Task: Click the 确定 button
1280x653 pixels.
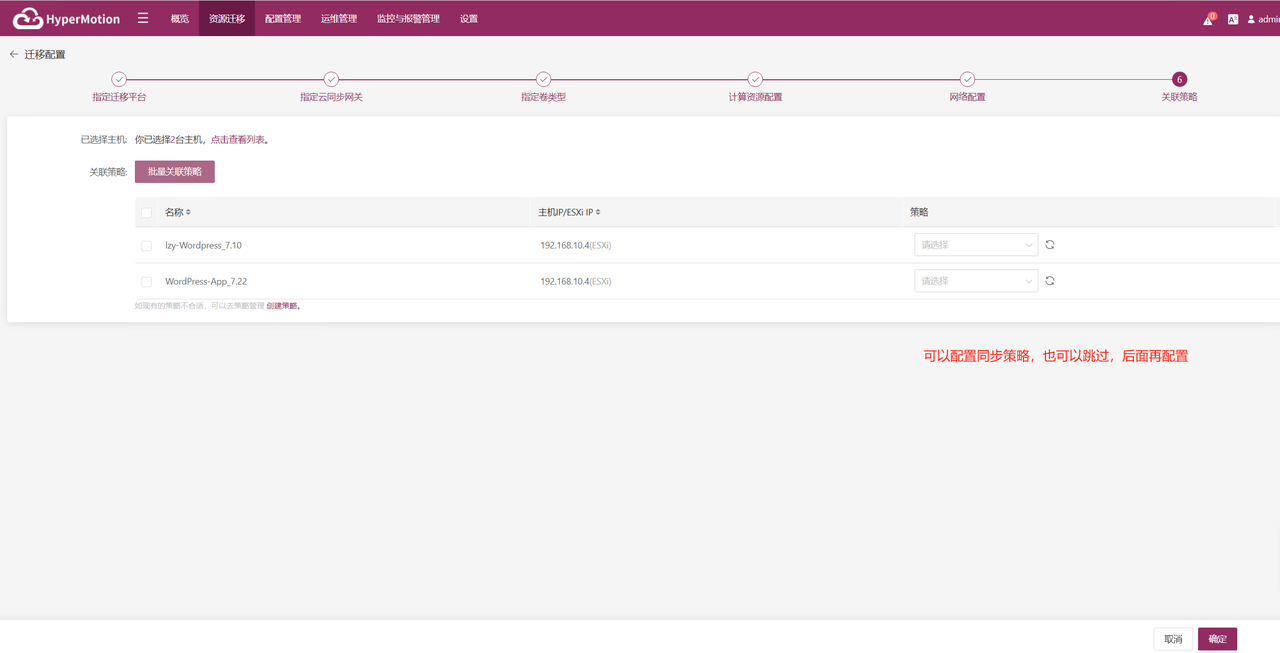Action: [x=1218, y=639]
